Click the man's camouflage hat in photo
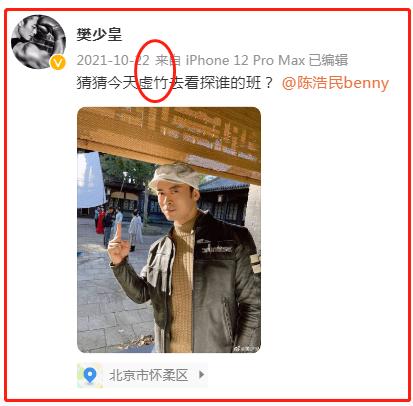The height and width of the screenshot is (406, 413). pos(174,178)
